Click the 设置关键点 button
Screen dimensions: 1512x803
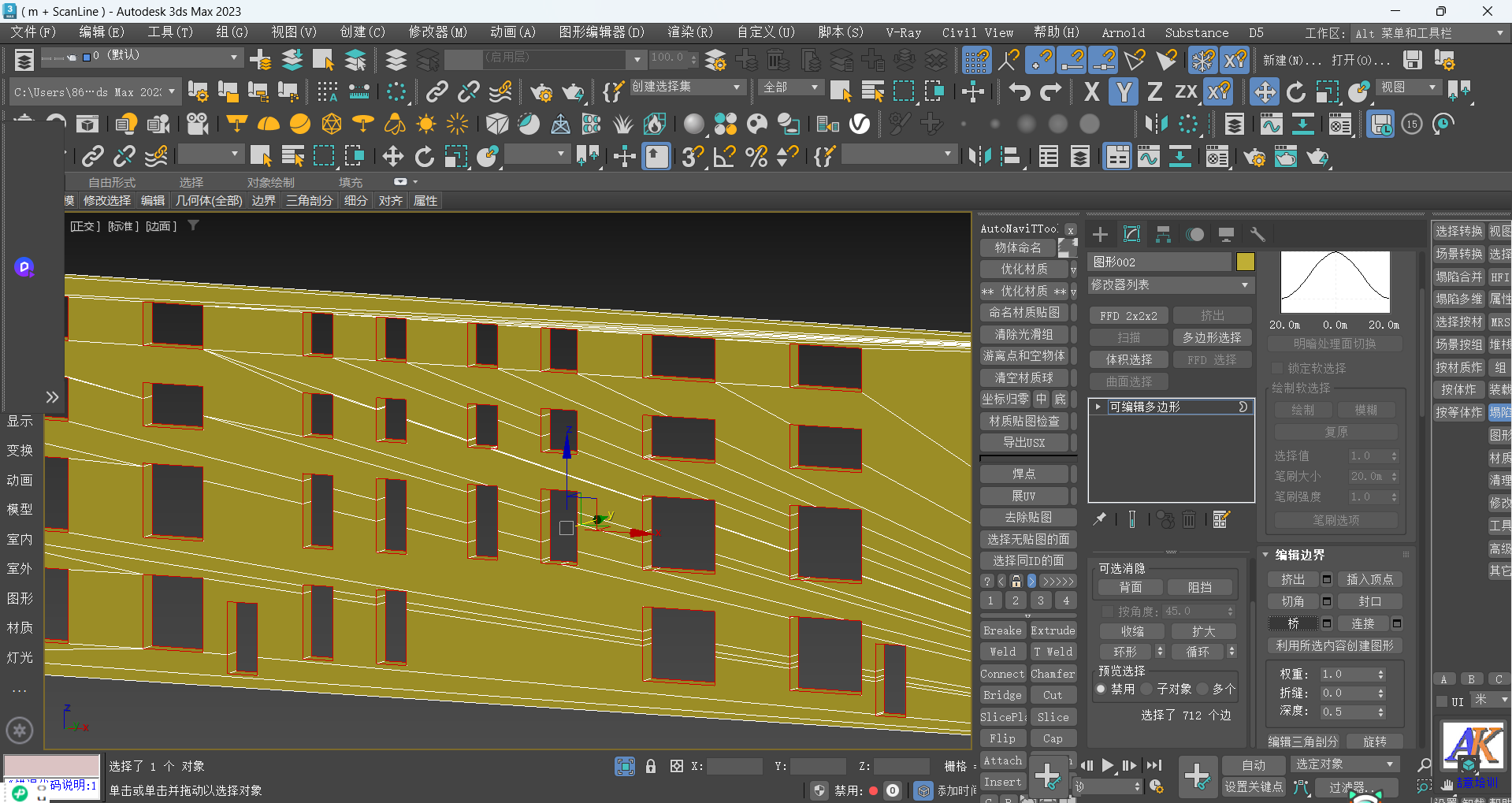pos(1254,786)
